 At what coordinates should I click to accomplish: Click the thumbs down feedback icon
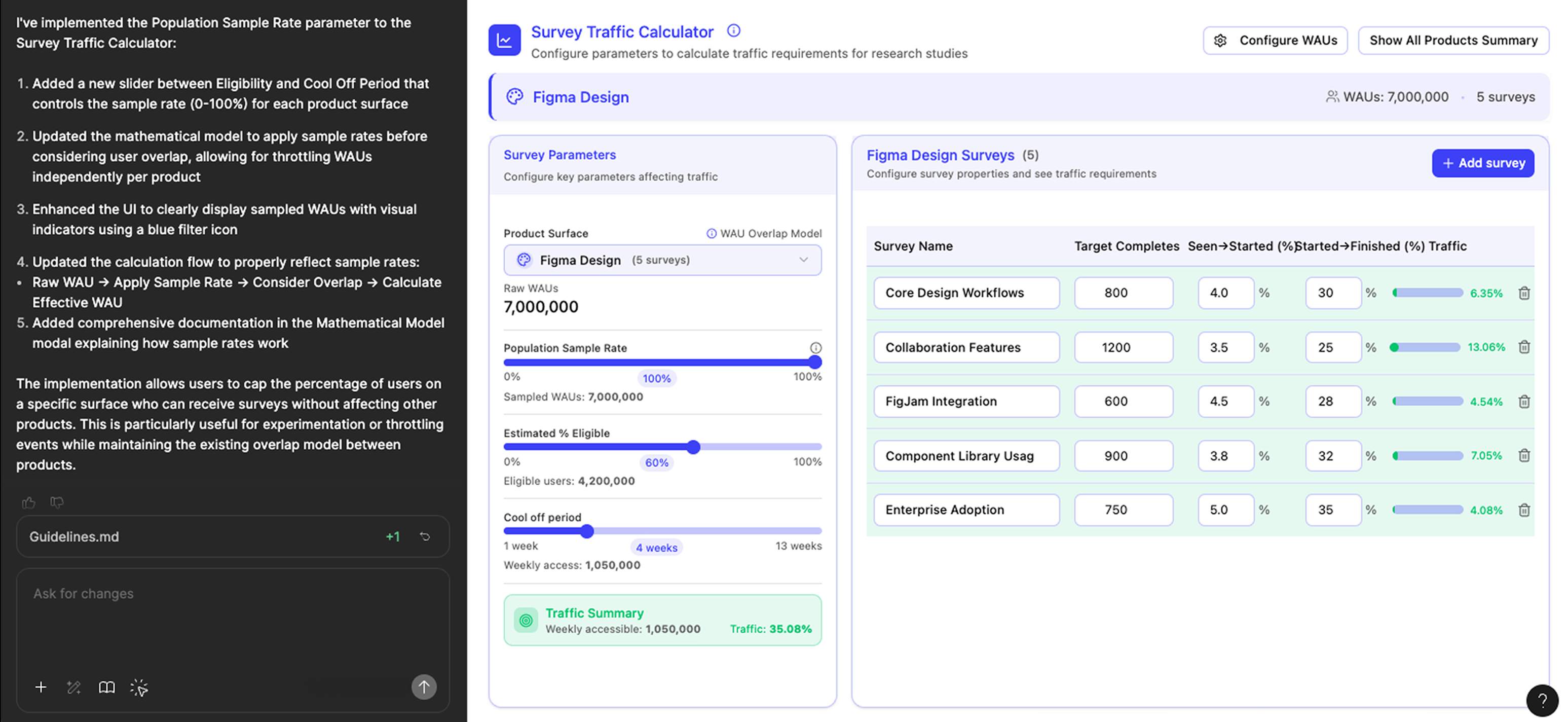(x=57, y=502)
